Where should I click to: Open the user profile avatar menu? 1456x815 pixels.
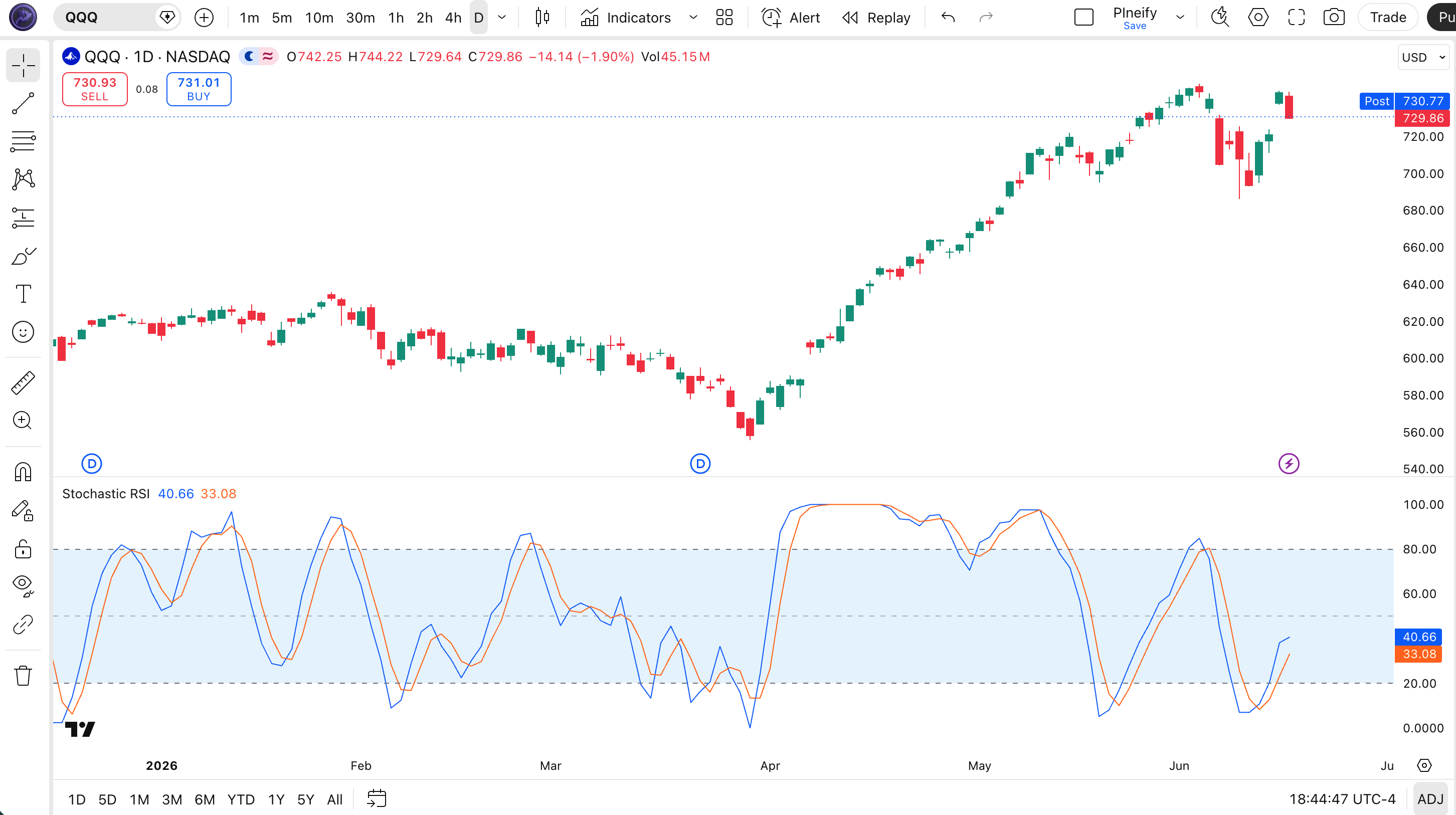23,17
